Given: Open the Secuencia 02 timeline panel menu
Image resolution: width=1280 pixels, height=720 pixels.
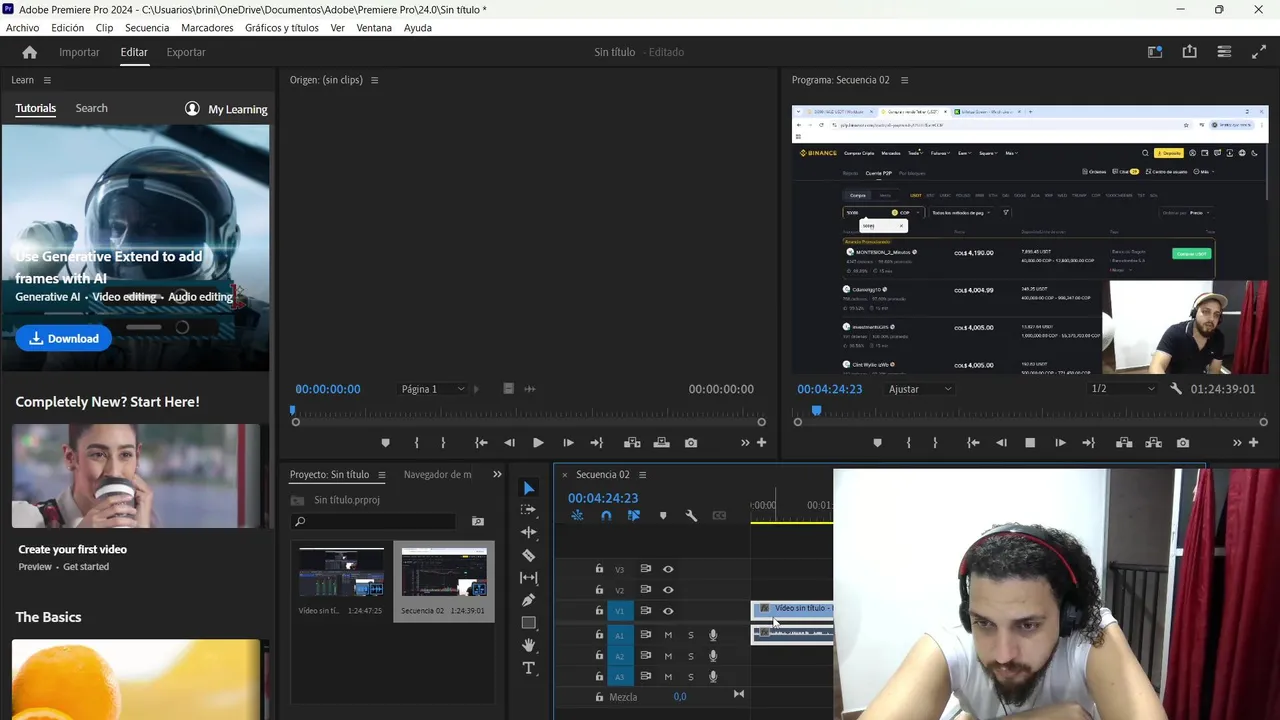Looking at the screenshot, I should [x=643, y=475].
